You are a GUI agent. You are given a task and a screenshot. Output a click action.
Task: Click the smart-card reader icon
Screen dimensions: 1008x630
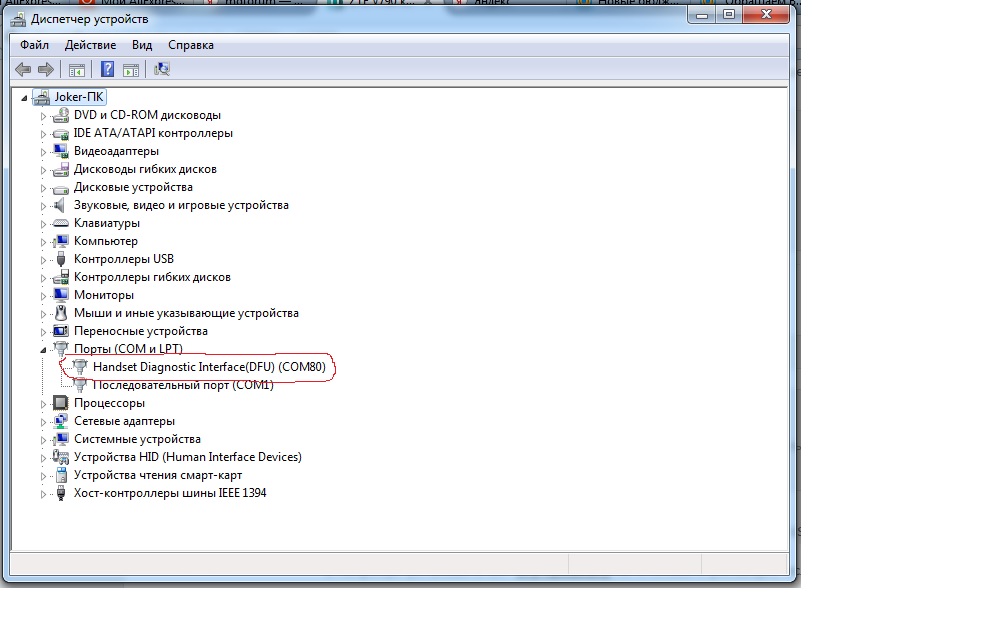tap(60, 475)
